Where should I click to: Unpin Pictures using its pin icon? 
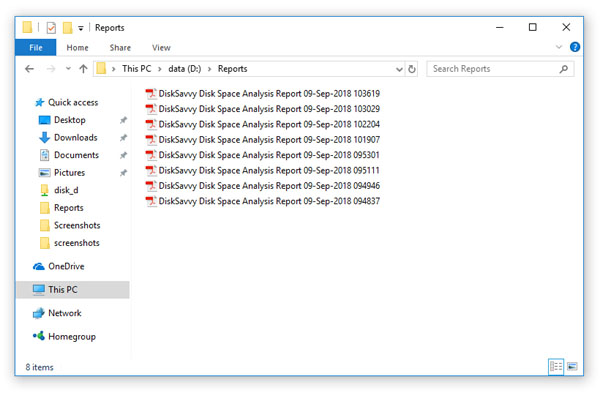pos(123,173)
